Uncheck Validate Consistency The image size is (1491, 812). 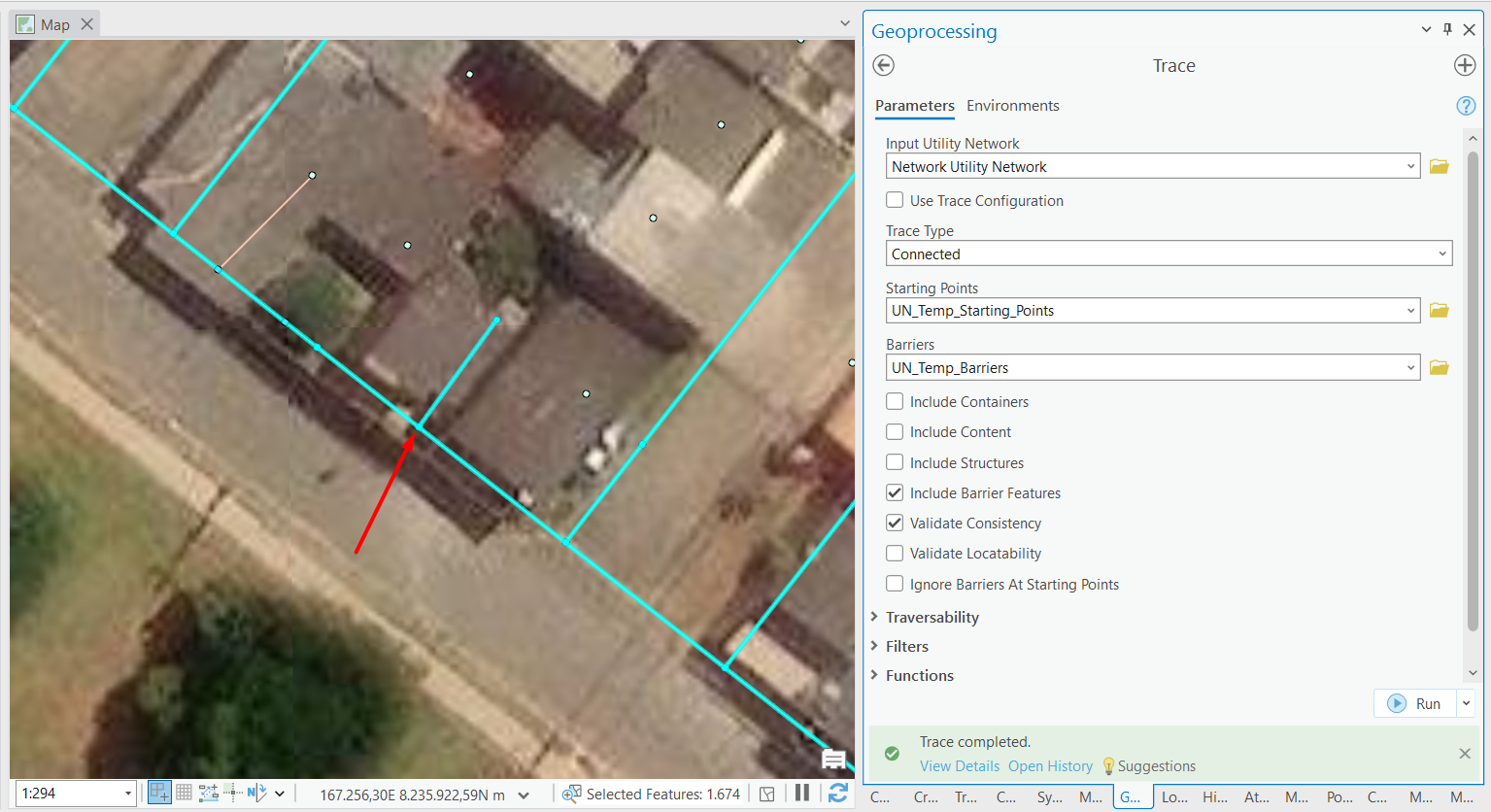[894, 523]
